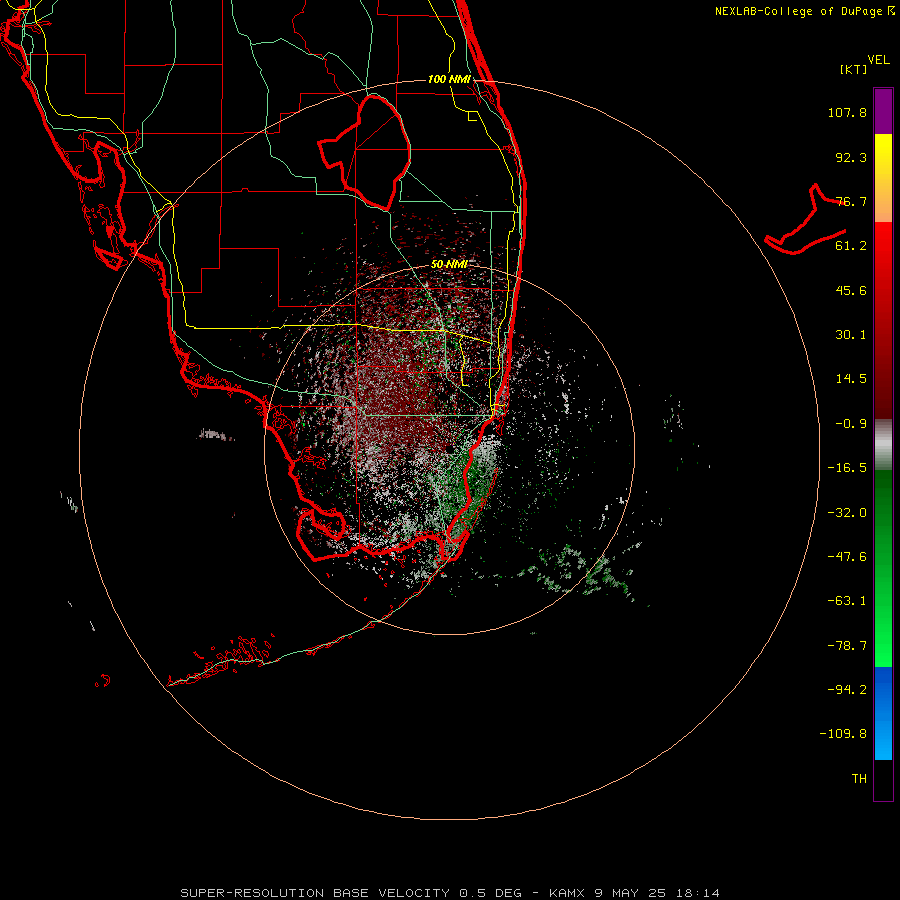Screen dimensions: 900x900
Task: Click the 76.7 velocity scale value
Action: coord(851,201)
